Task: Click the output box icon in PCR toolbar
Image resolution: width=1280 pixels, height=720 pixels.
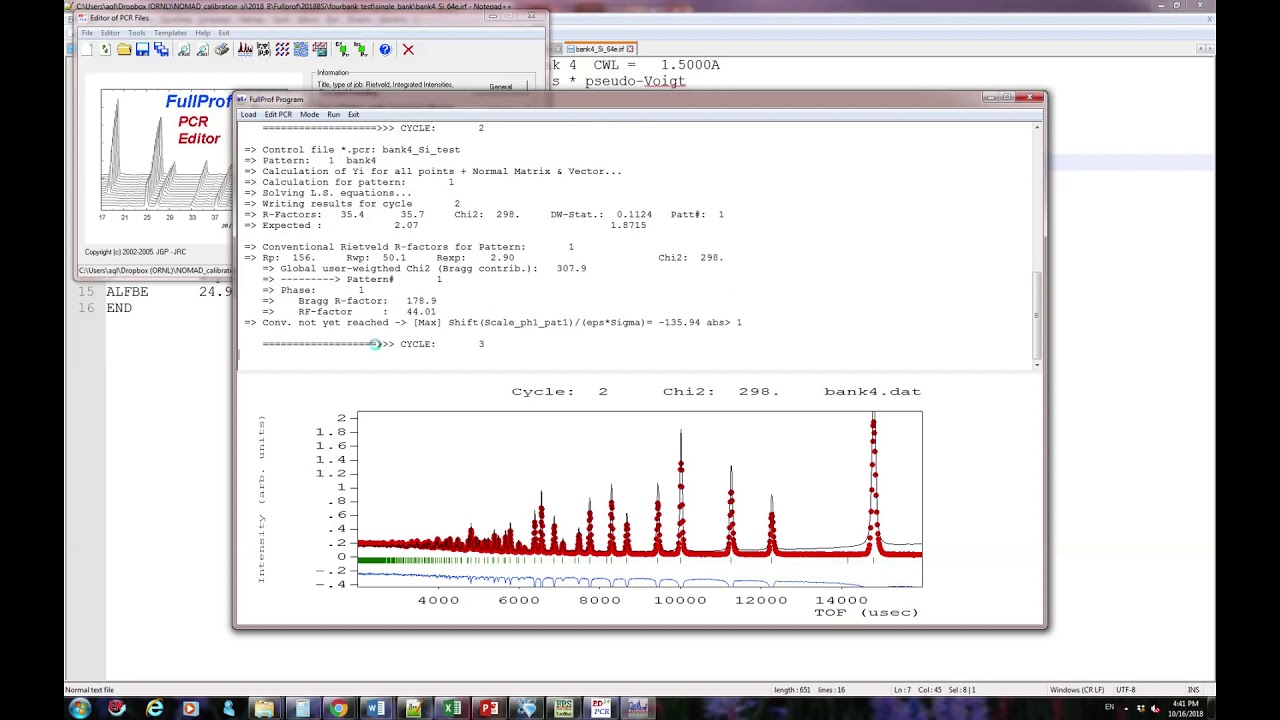Action: tap(320, 49)
